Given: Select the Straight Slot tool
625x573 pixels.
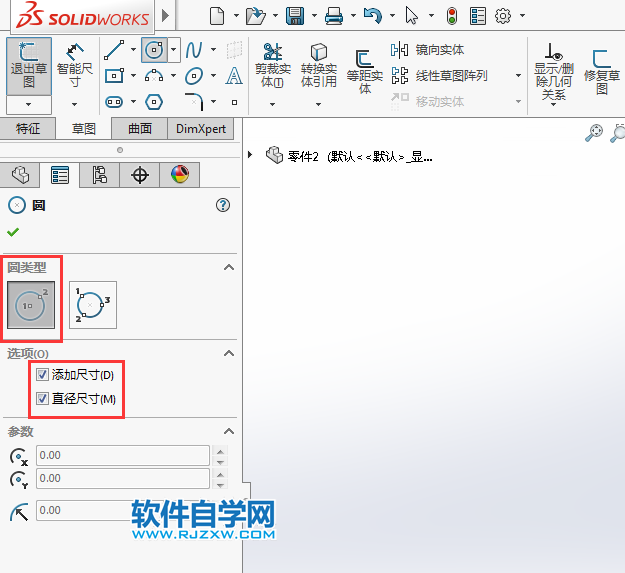Looking at the screenshot, I should pyautogui.click(x=114, y=102).
